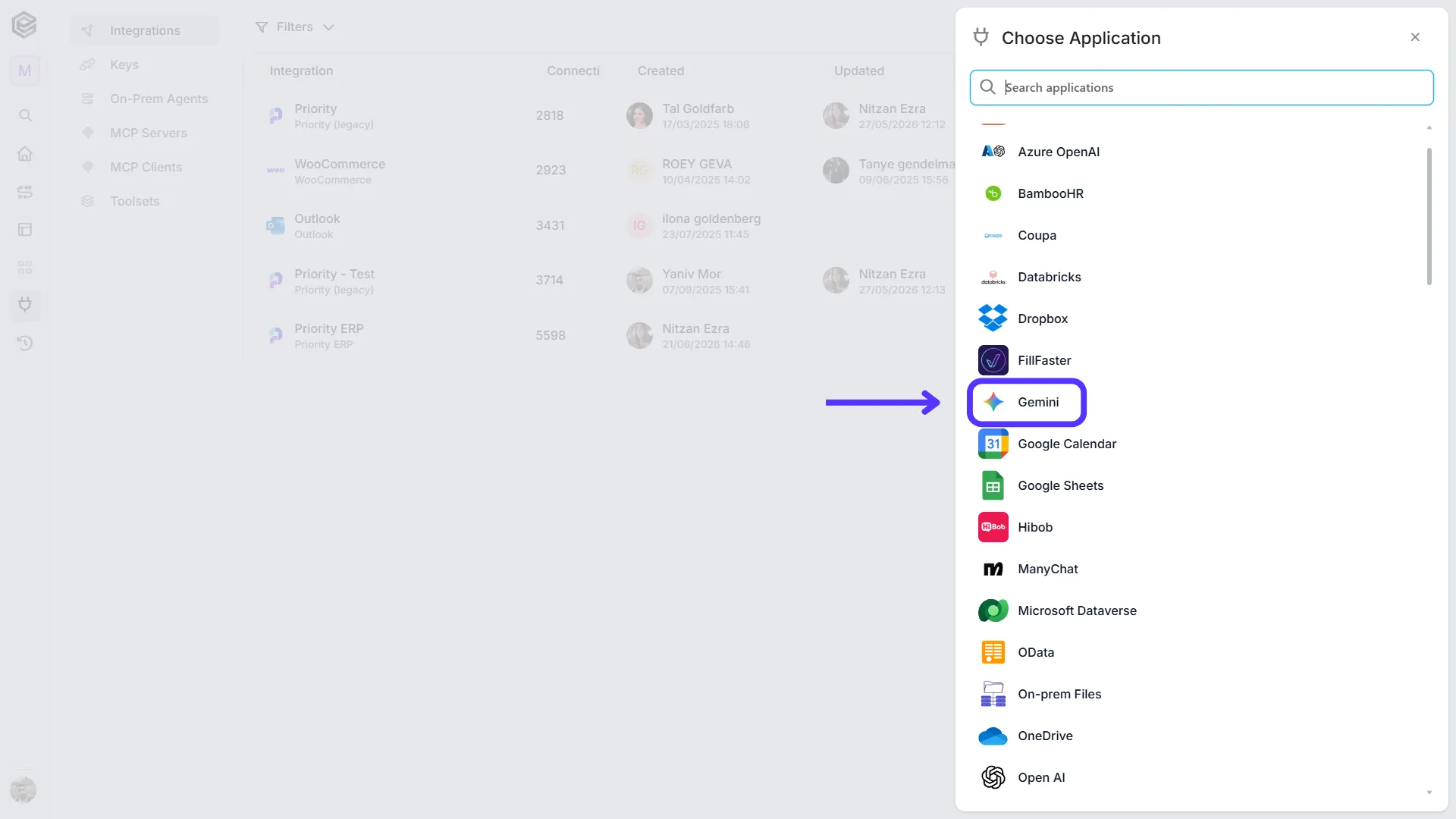Click the application list scrollbar
The width and height of the screenshot is (1456, 819).
[x=1429, y=216]
